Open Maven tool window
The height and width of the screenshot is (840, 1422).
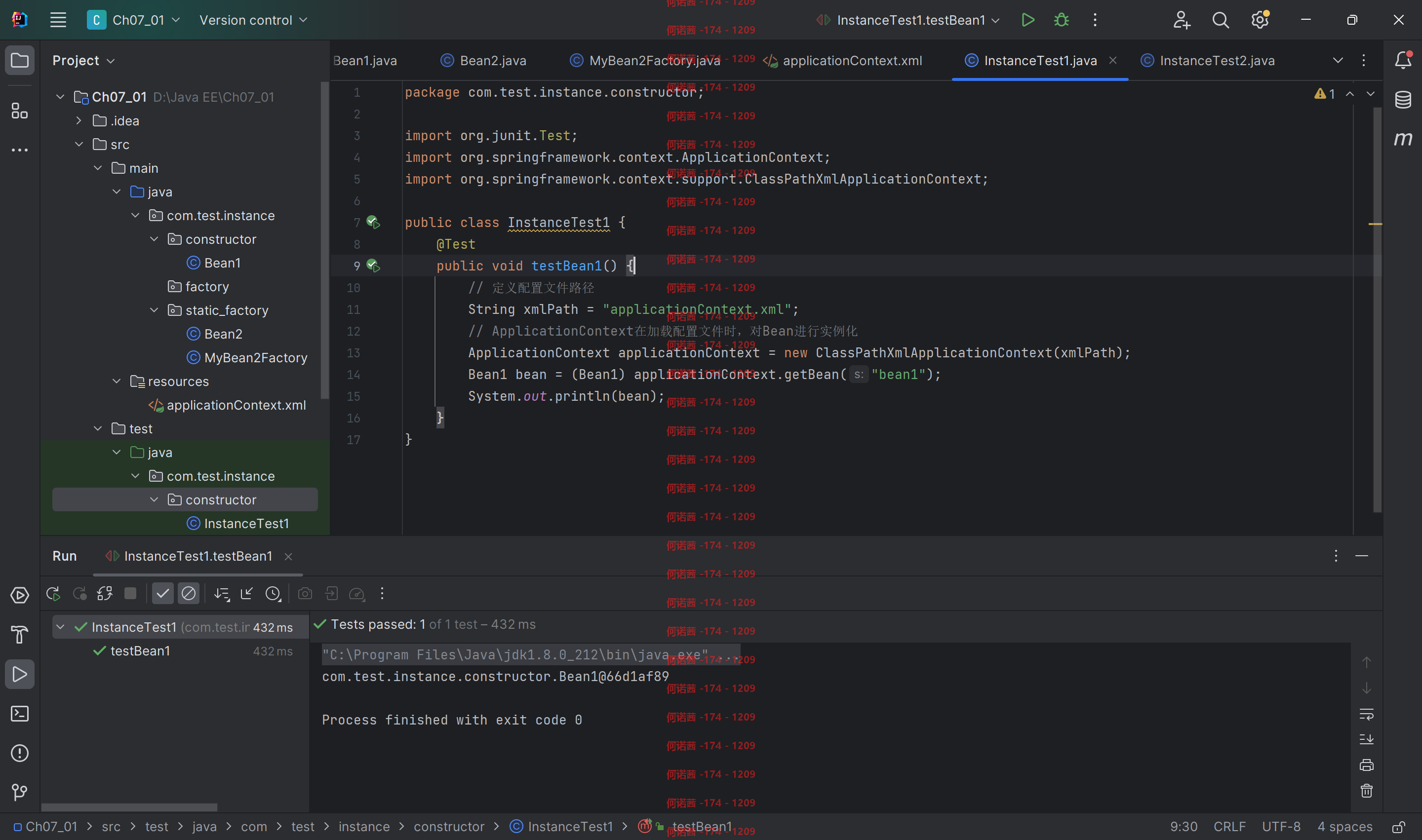pos(1403,139)
